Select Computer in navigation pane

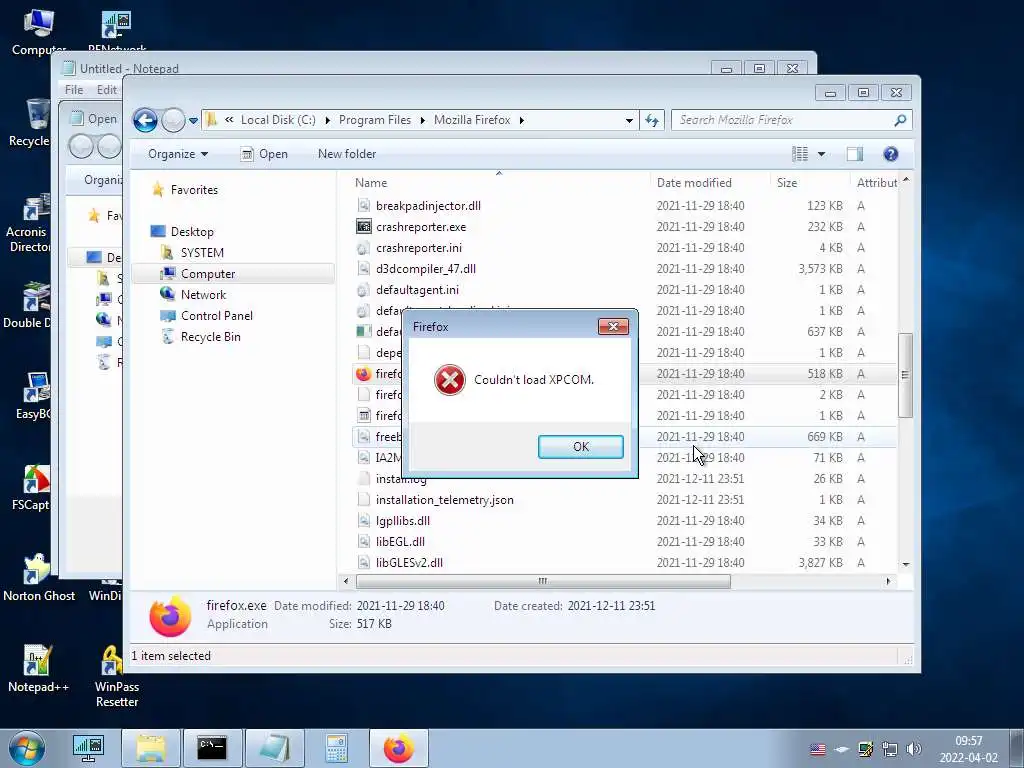pyautogui.click(x=208, y=274)
